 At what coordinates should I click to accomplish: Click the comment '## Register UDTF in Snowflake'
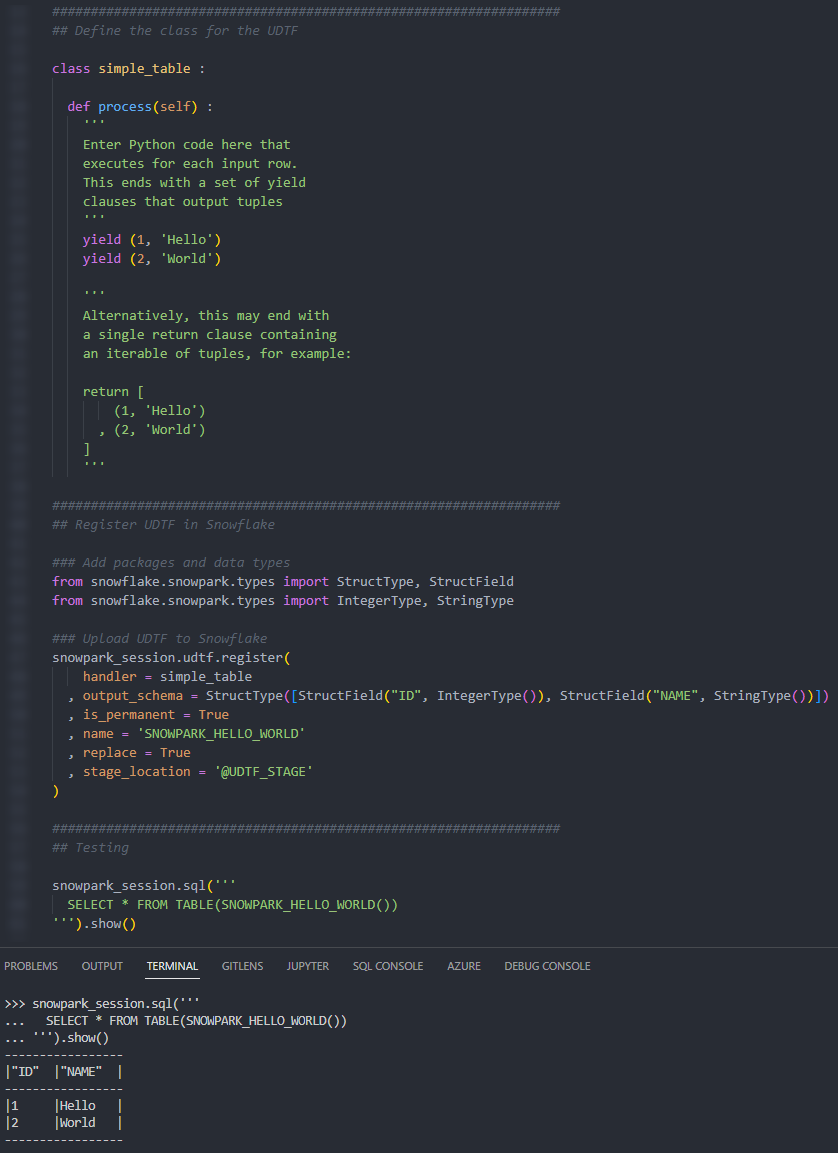[x=163, y=524]
